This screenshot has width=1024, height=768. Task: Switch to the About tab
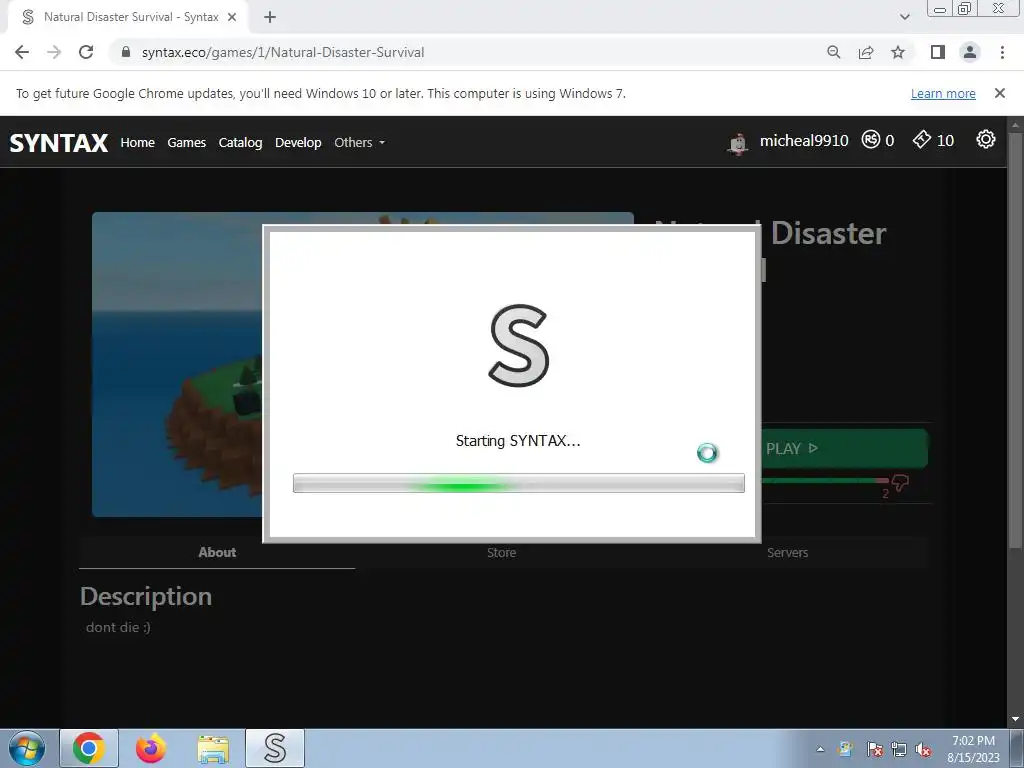(217, 552)
